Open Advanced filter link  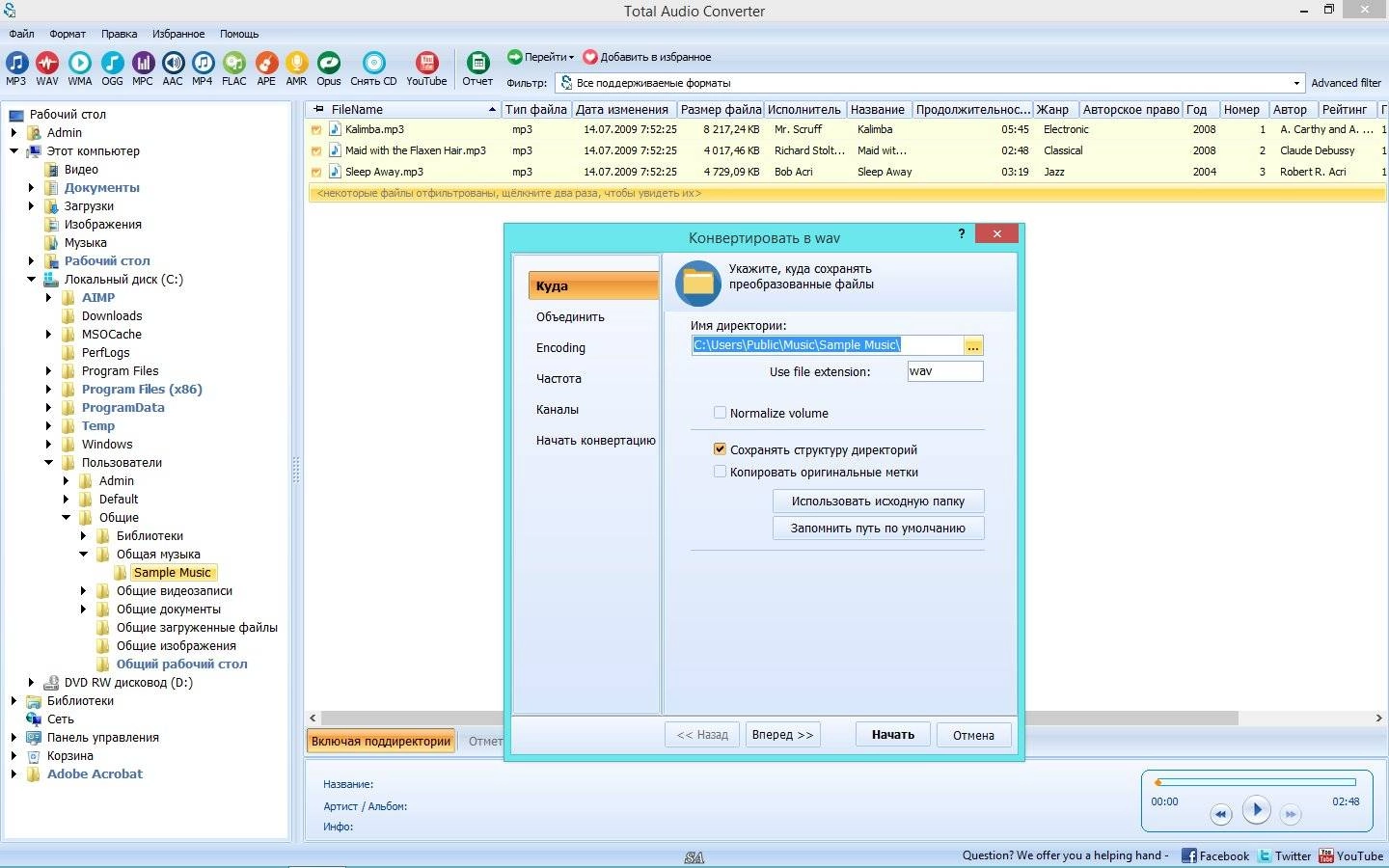pyautogui.click(x=1346, y=83)
